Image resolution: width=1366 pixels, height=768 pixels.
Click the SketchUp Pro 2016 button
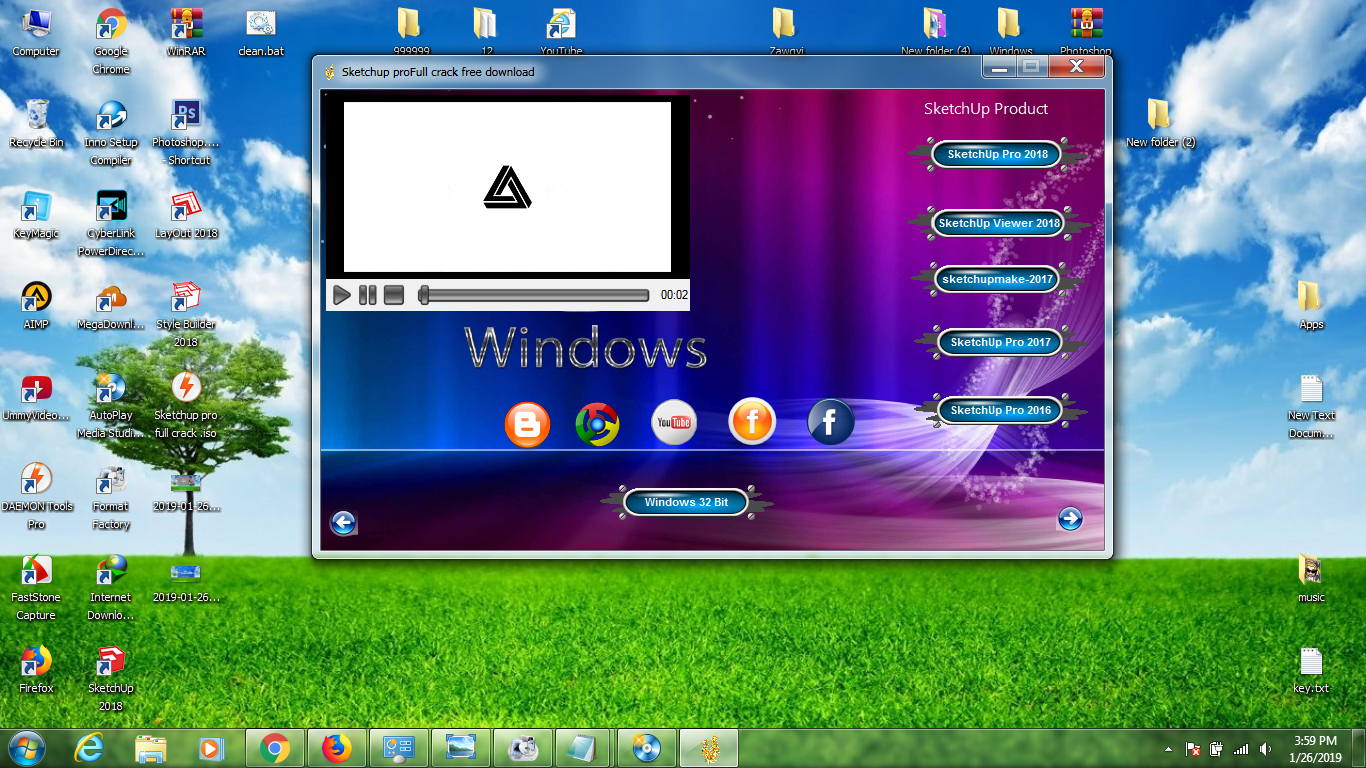tap(1000, 410)
